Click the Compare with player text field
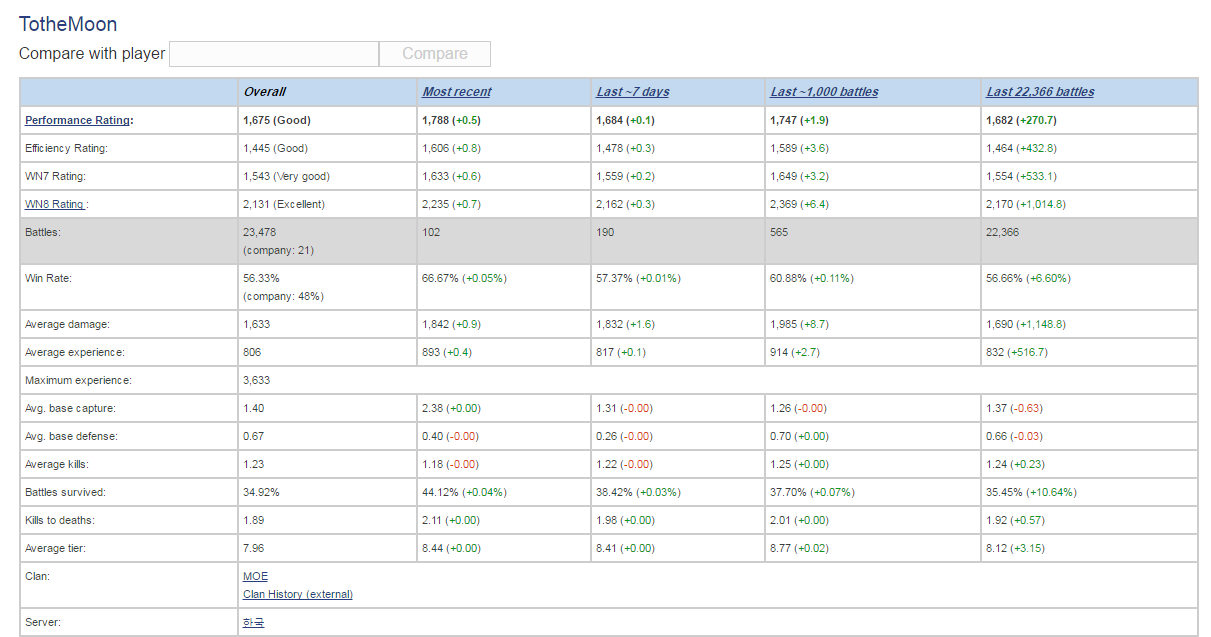This screenshot has width=1211, height=637. (273, 54)
